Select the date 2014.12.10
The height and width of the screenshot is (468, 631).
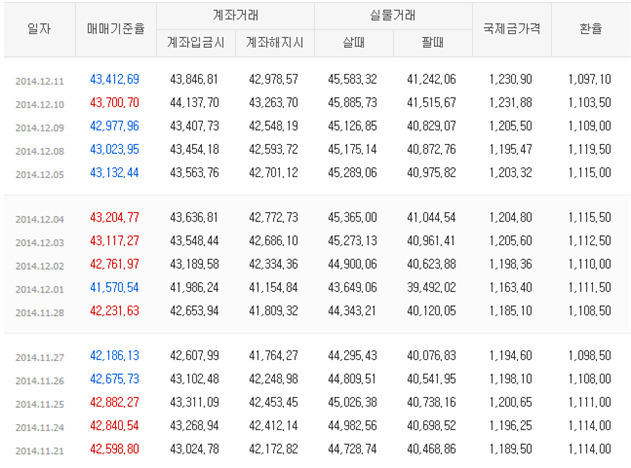(39, 105)
